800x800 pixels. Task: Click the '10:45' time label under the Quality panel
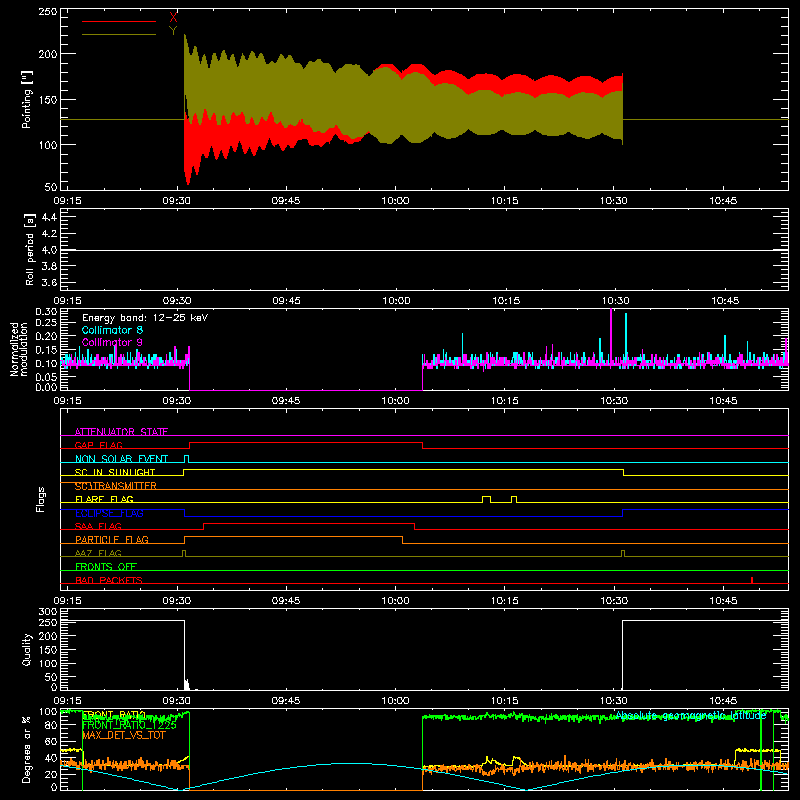click(x=723, y=701)
